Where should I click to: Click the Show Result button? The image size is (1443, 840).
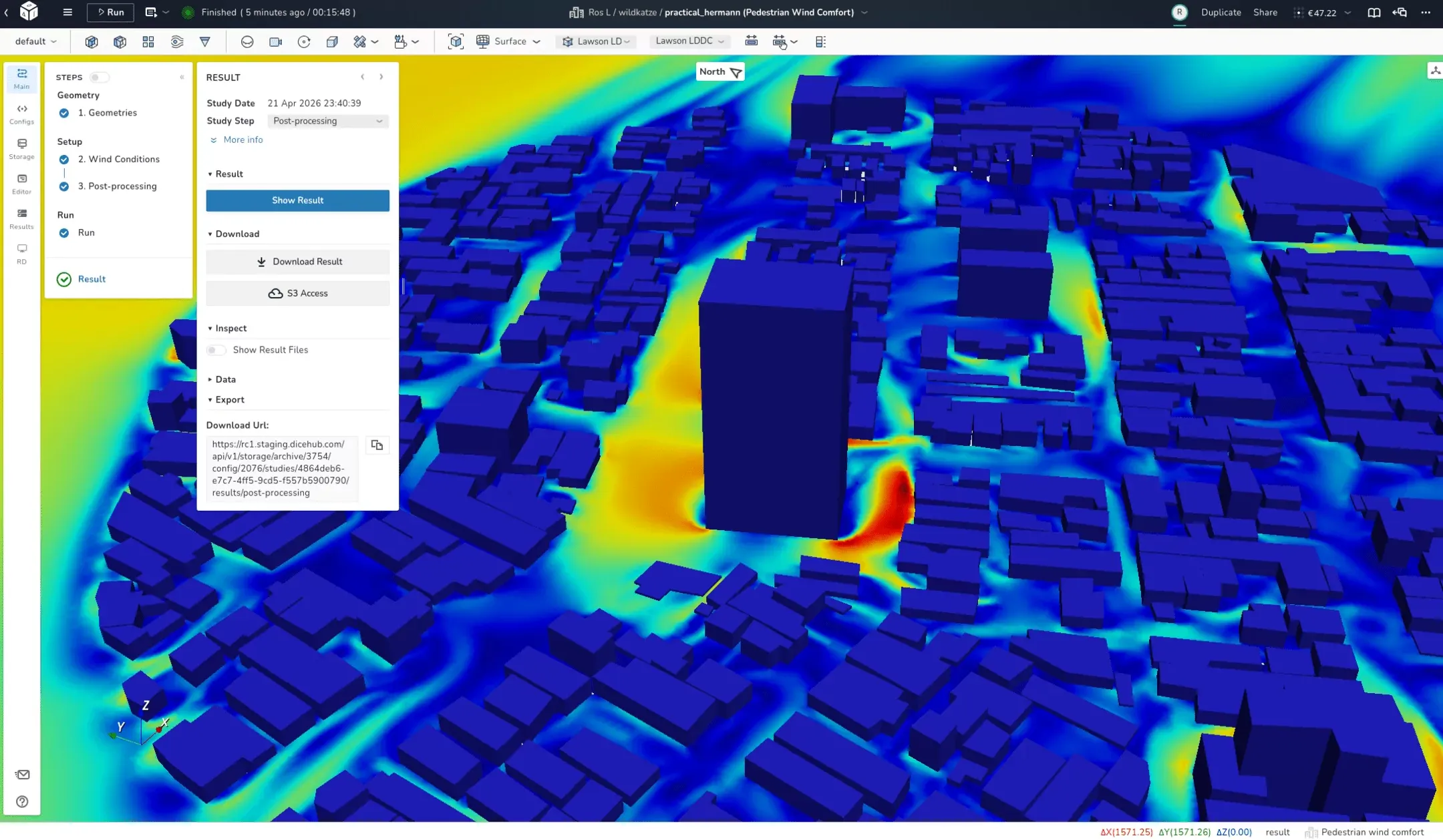[298, 200]
